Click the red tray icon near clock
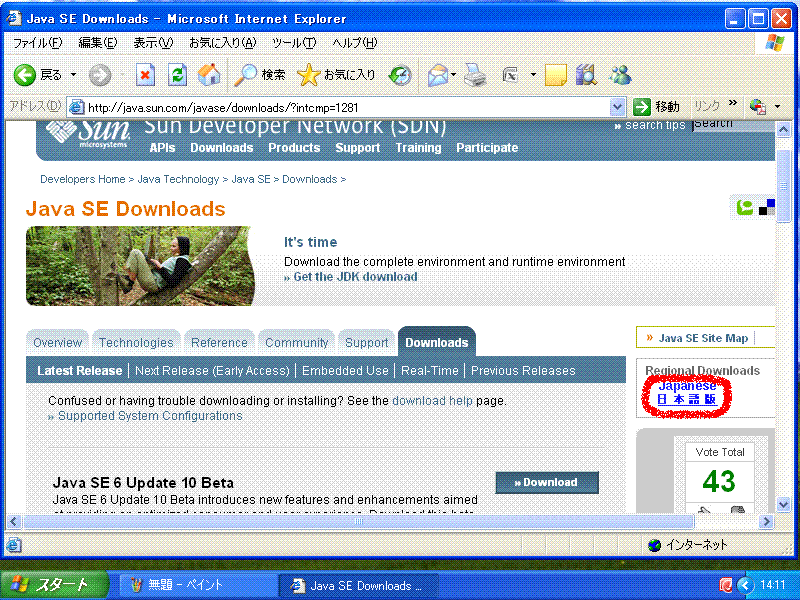This screenshot has width=800, height=600. tap(726, 585)
